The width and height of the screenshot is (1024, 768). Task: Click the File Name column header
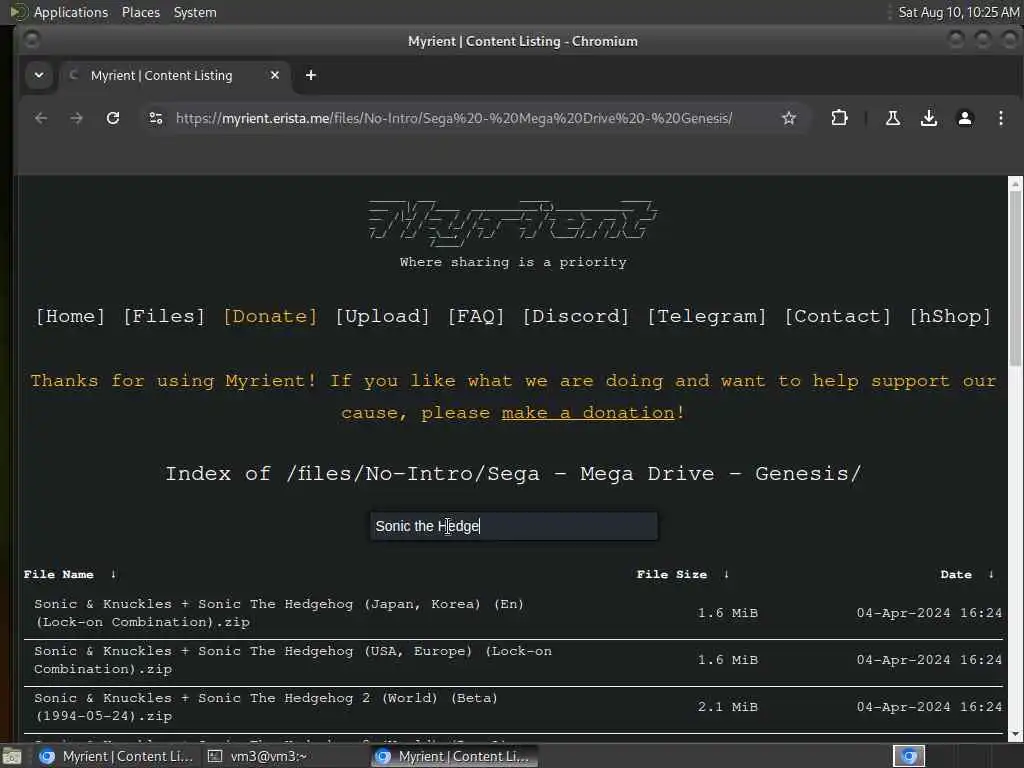[59, 574]
